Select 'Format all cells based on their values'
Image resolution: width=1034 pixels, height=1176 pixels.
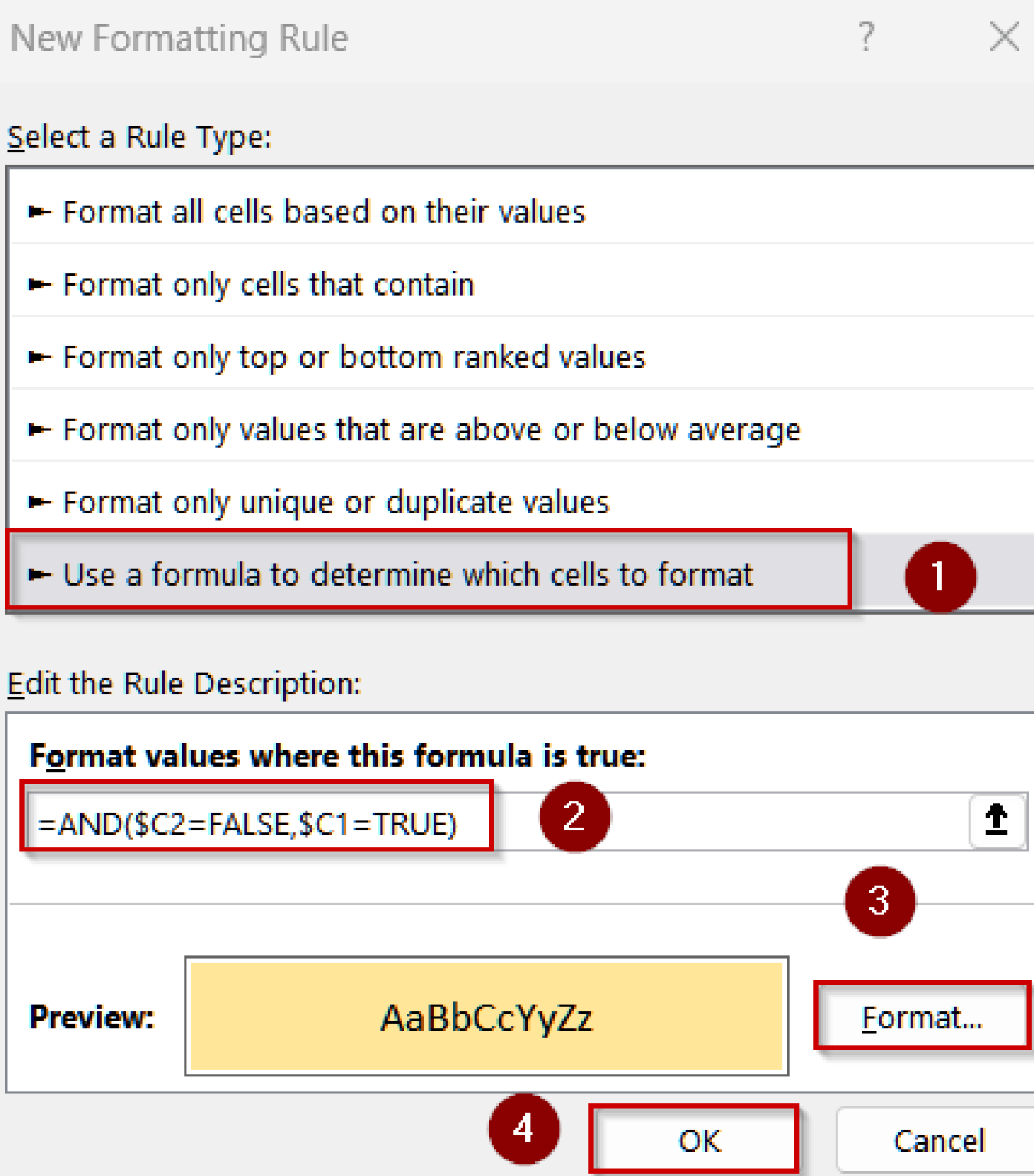(323, 212)
